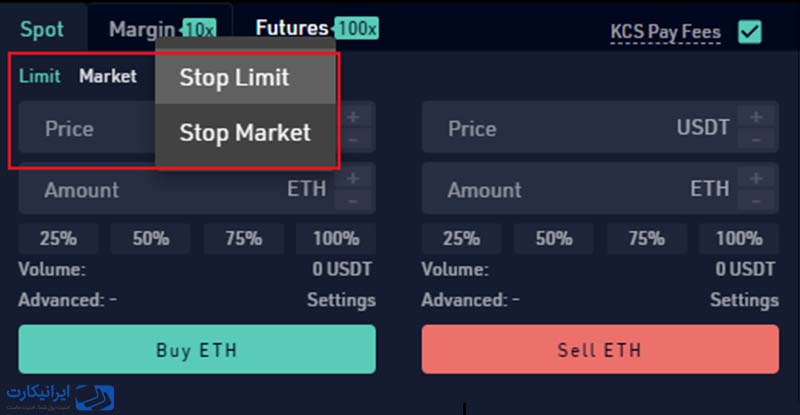800x415 pixels.
Task: Increase the buy Amount ETH plus stepper
Action: [x=353, y=178]
